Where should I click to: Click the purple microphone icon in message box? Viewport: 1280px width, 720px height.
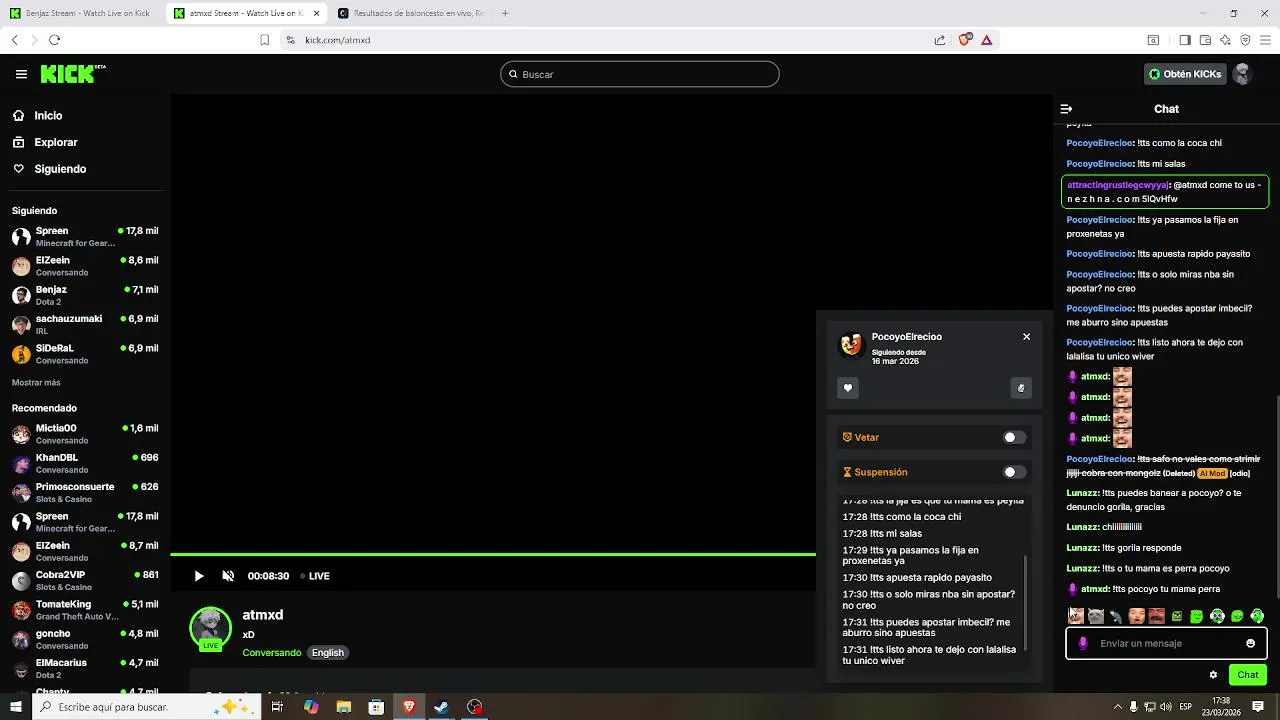(1083, 643)
